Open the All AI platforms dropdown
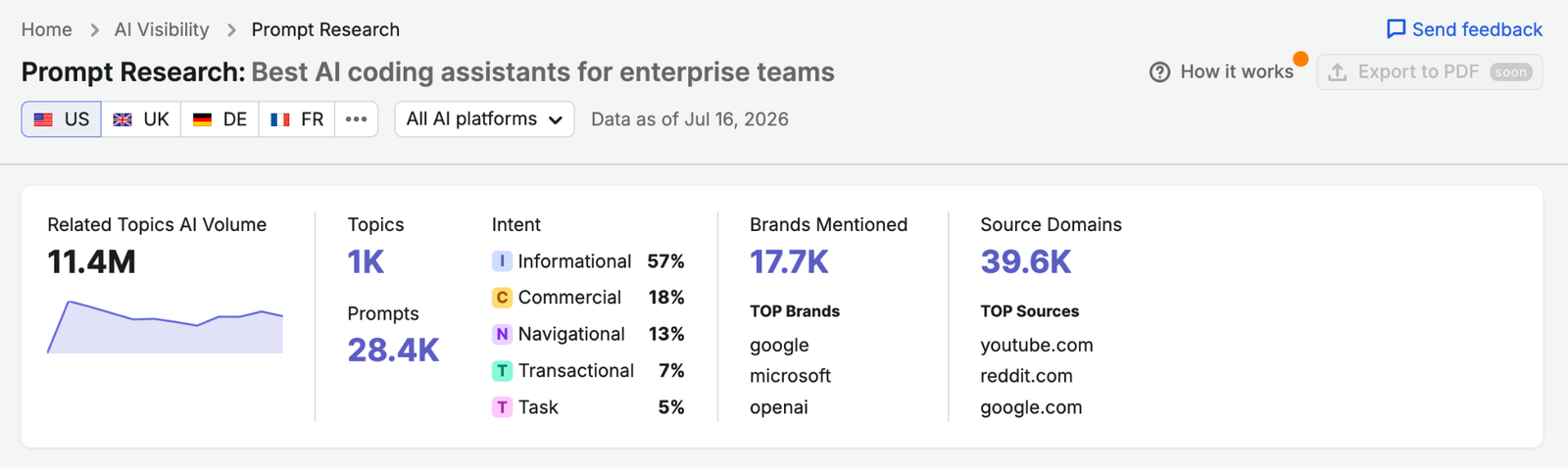The height and width of the screenshot is (469, 1568). click(x=484, y=119)
